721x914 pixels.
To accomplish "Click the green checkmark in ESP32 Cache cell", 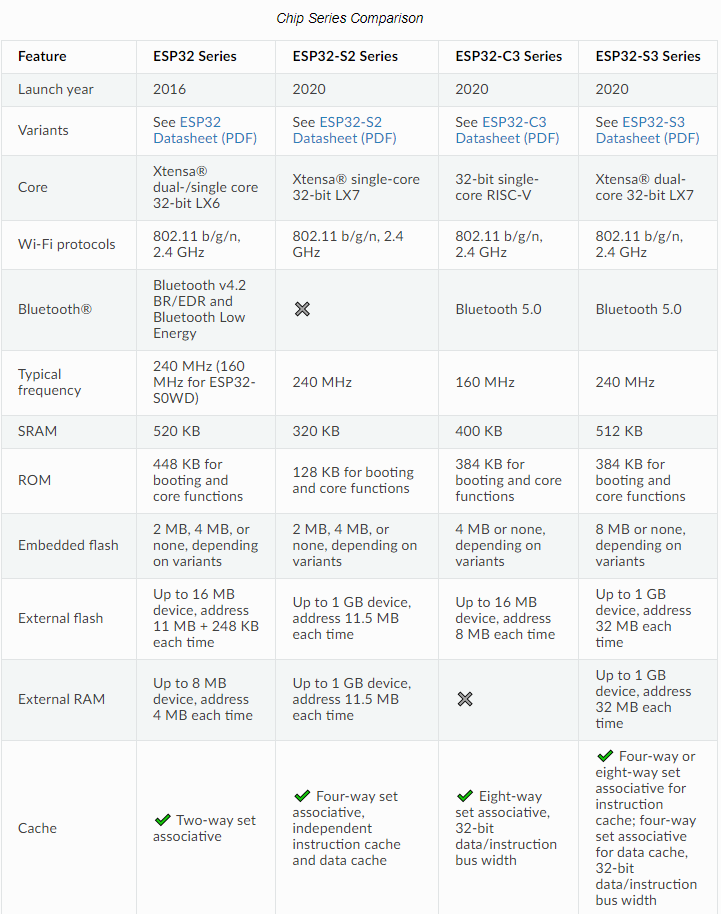I will point(162,820).
